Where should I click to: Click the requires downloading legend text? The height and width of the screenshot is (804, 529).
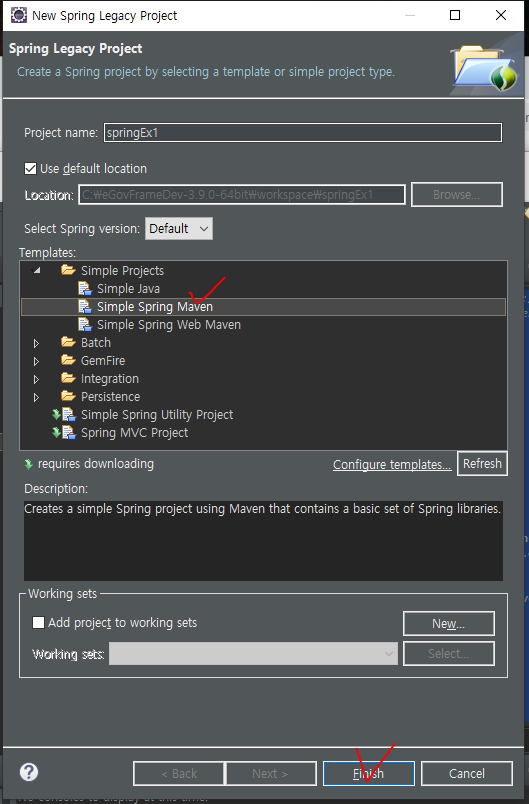96,464
